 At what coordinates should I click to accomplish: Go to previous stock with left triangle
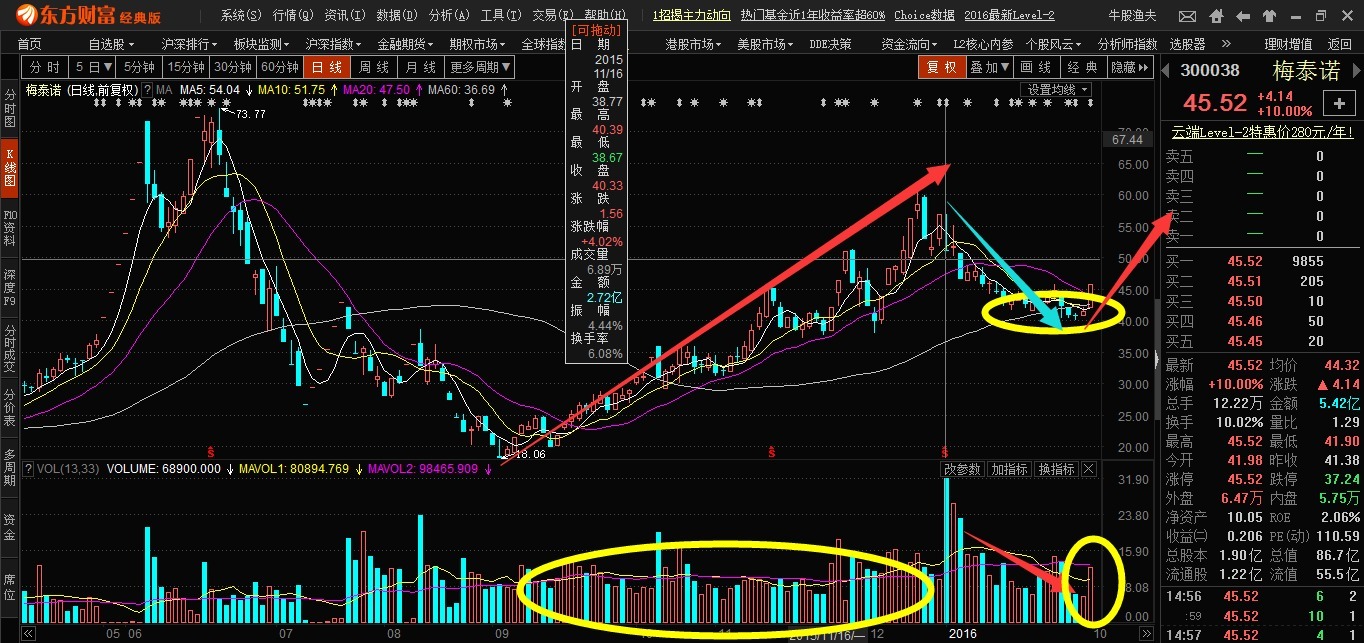(1165, 70)
